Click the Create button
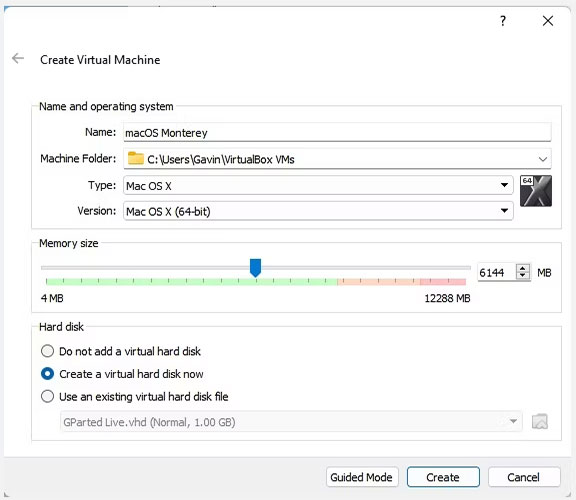 [443, 477]
